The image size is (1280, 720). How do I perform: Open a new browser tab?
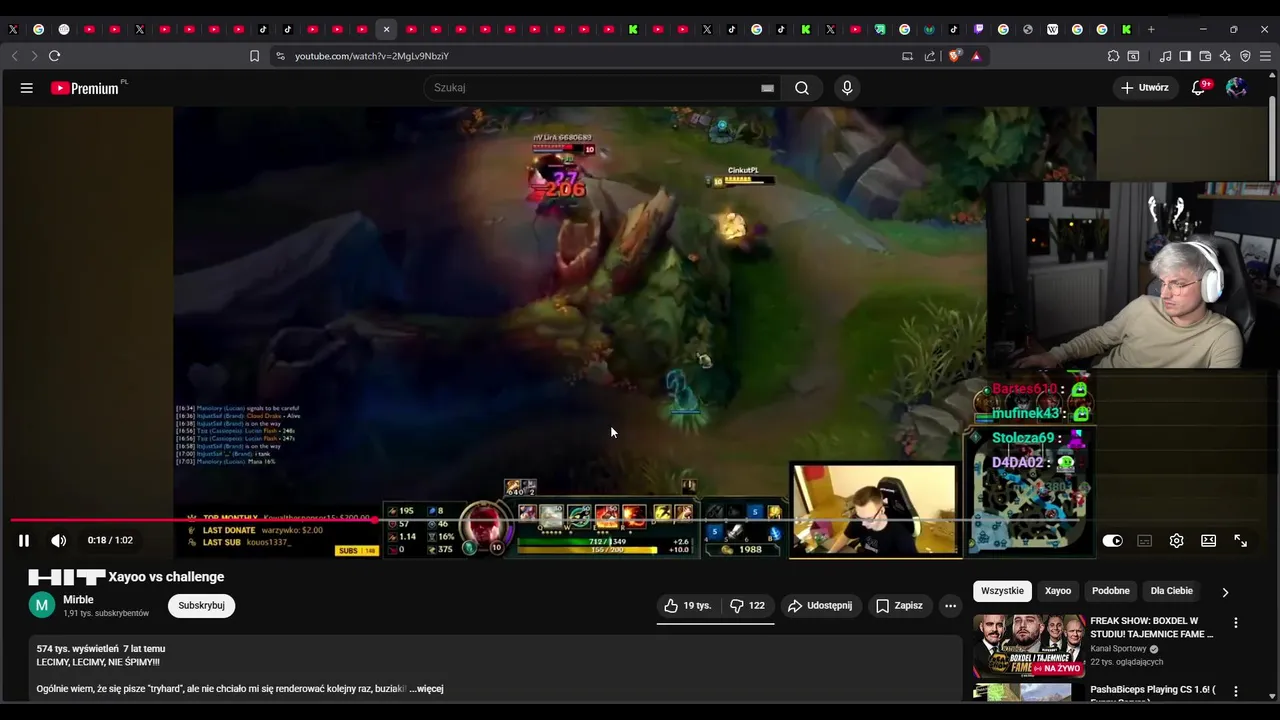1151,29
